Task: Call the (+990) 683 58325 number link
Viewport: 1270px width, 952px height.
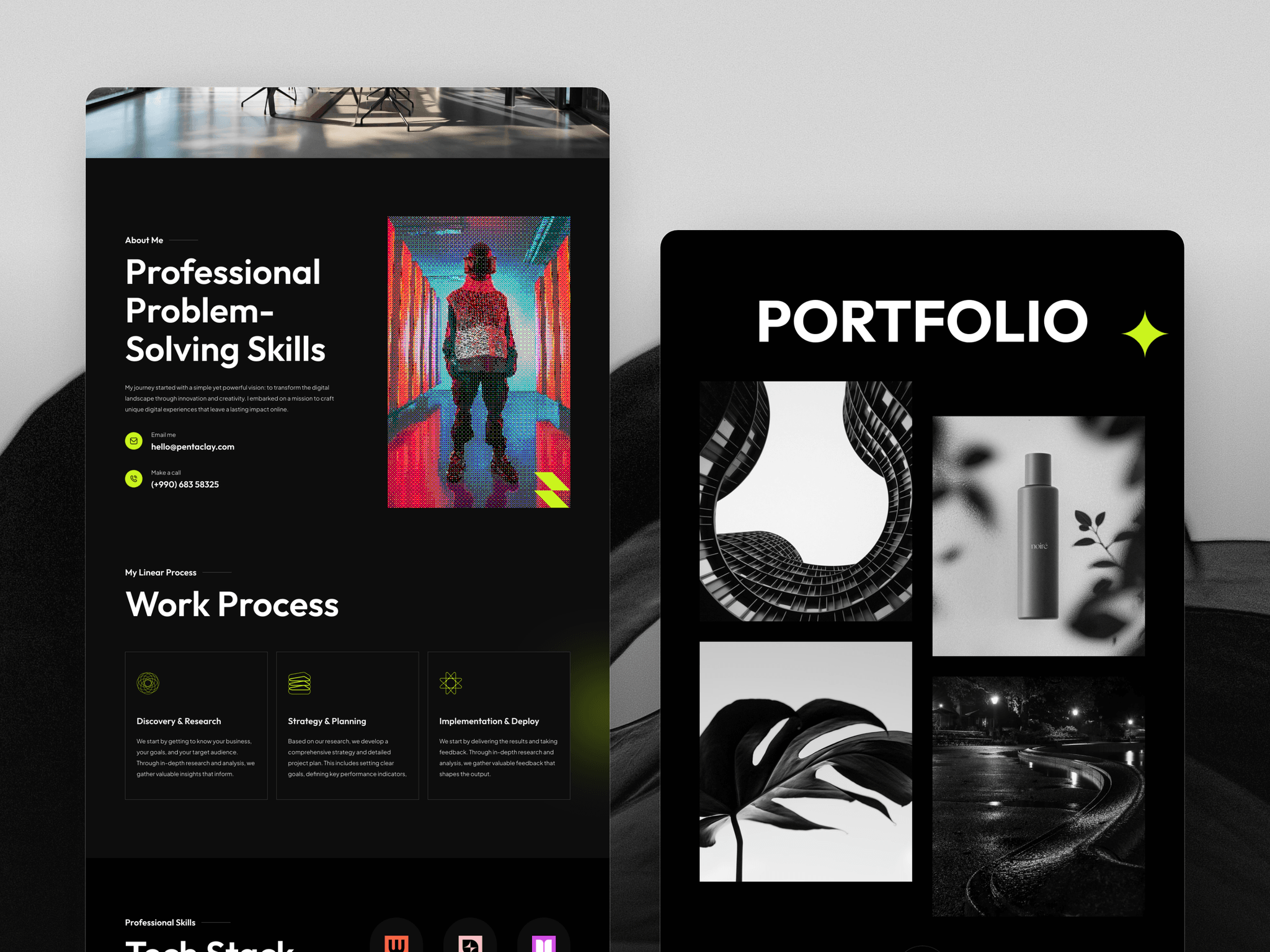Action: tap(185, 485)
